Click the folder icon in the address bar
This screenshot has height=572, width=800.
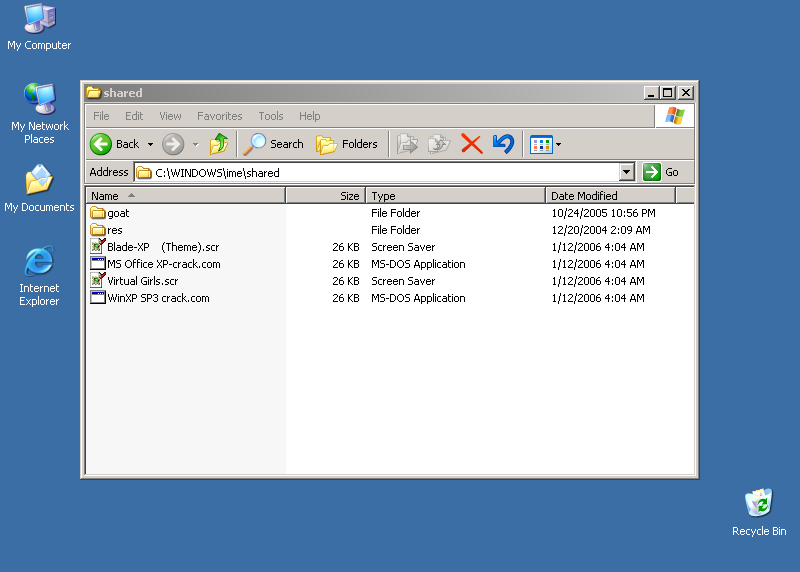[x=144, y=173]
